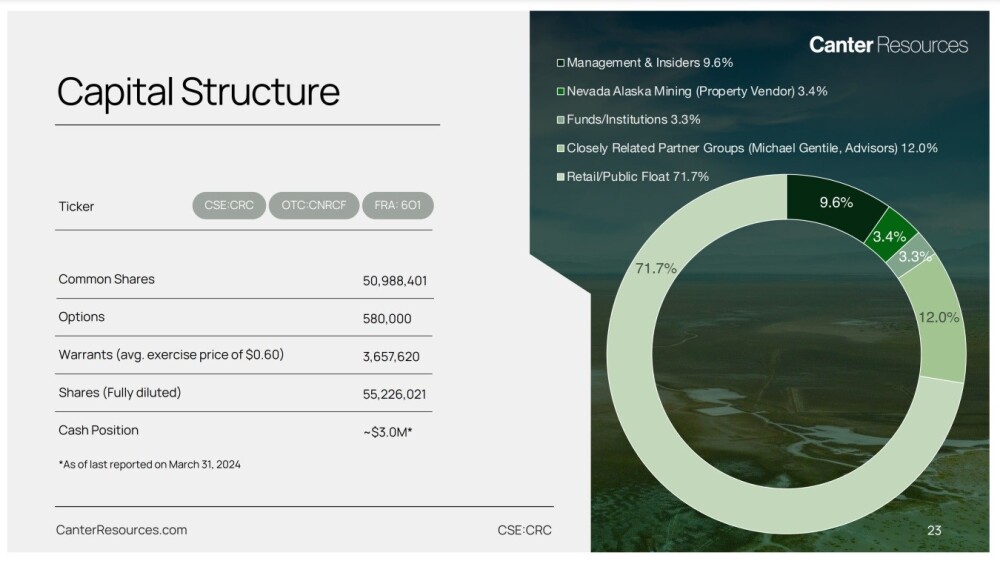Click the Canter Resources logo
The height and width of the screenshot is (564, 1000).
[x=888, y=45]
